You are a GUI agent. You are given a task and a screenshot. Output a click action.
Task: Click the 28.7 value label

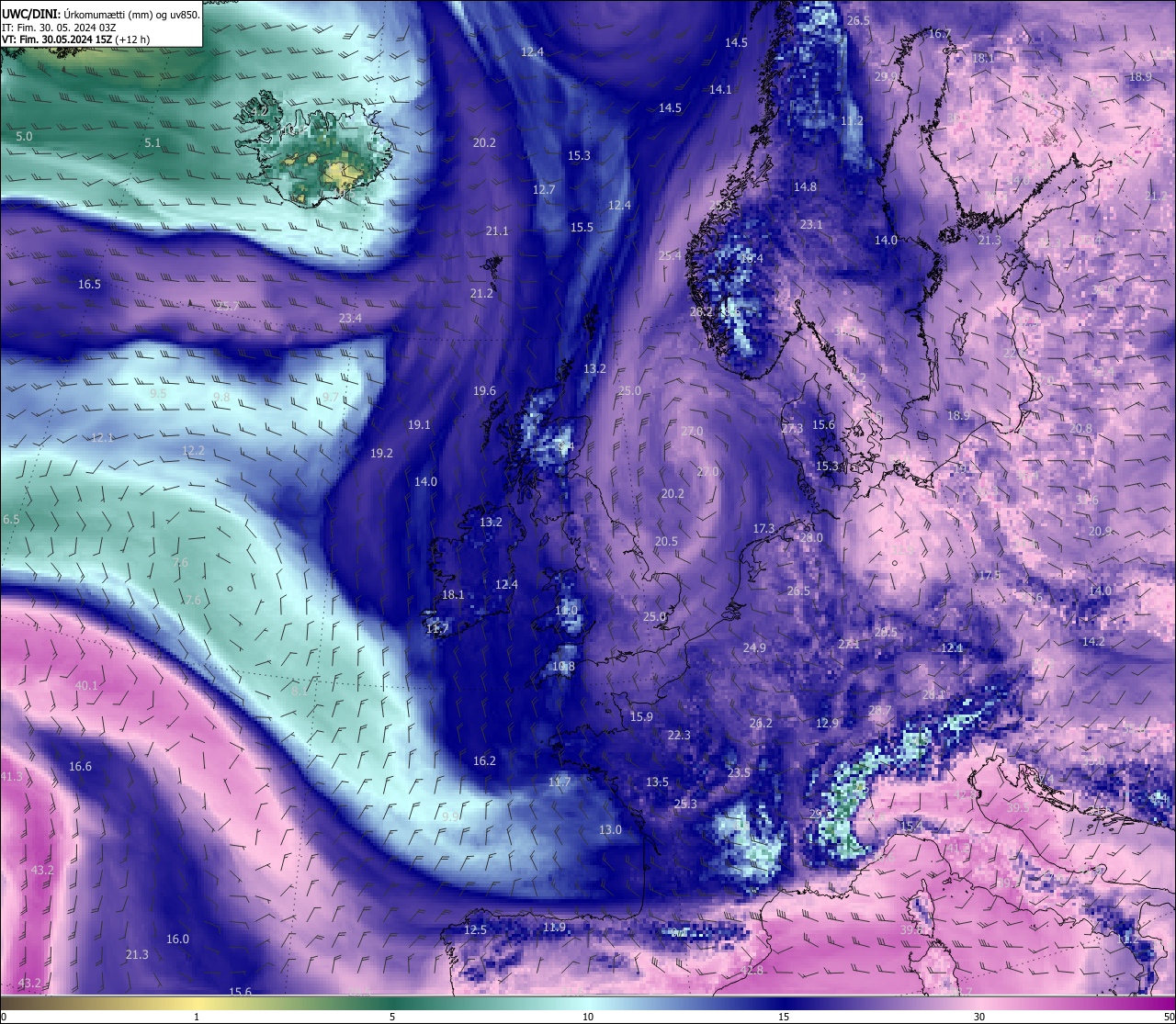879,711
